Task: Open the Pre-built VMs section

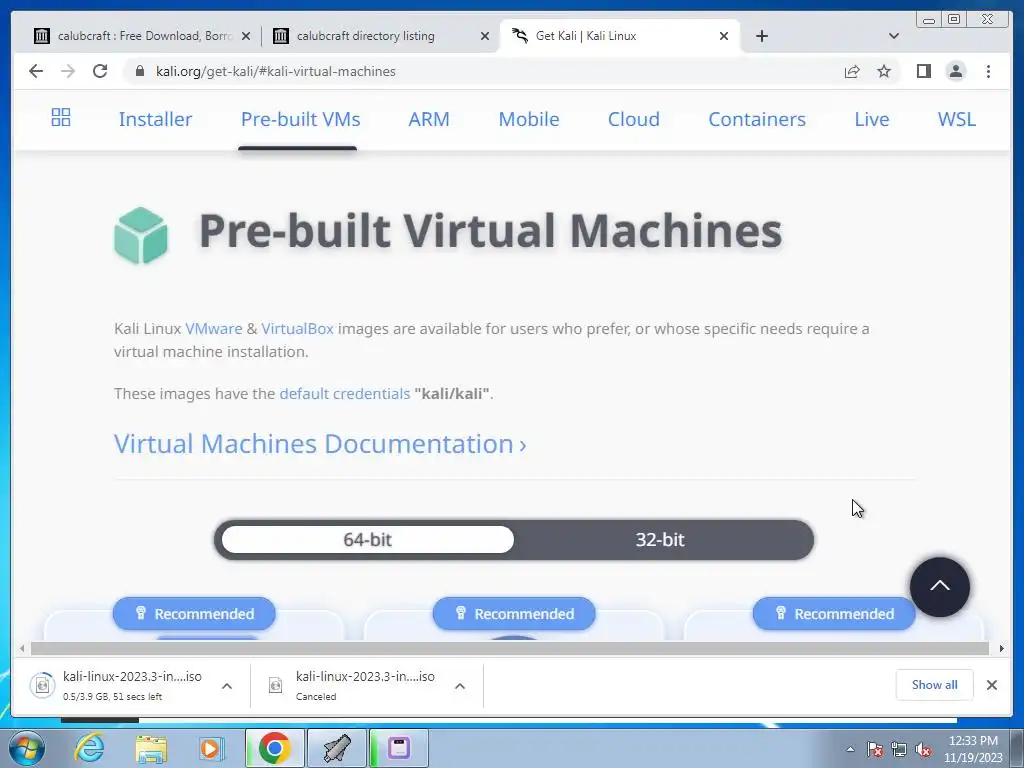Action: click(300, 120)
